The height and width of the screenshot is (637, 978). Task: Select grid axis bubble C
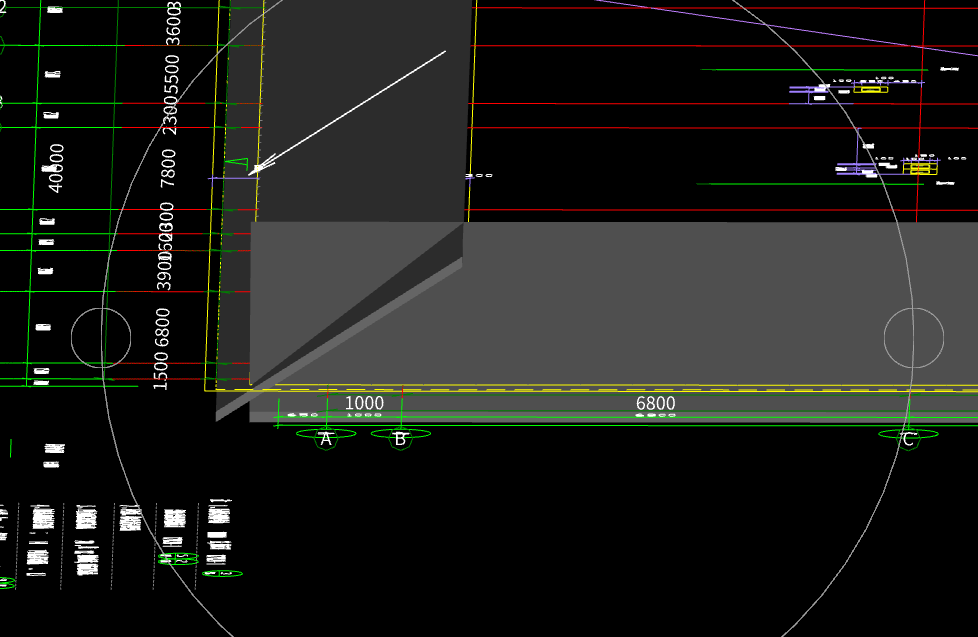[x=908, y=439]
